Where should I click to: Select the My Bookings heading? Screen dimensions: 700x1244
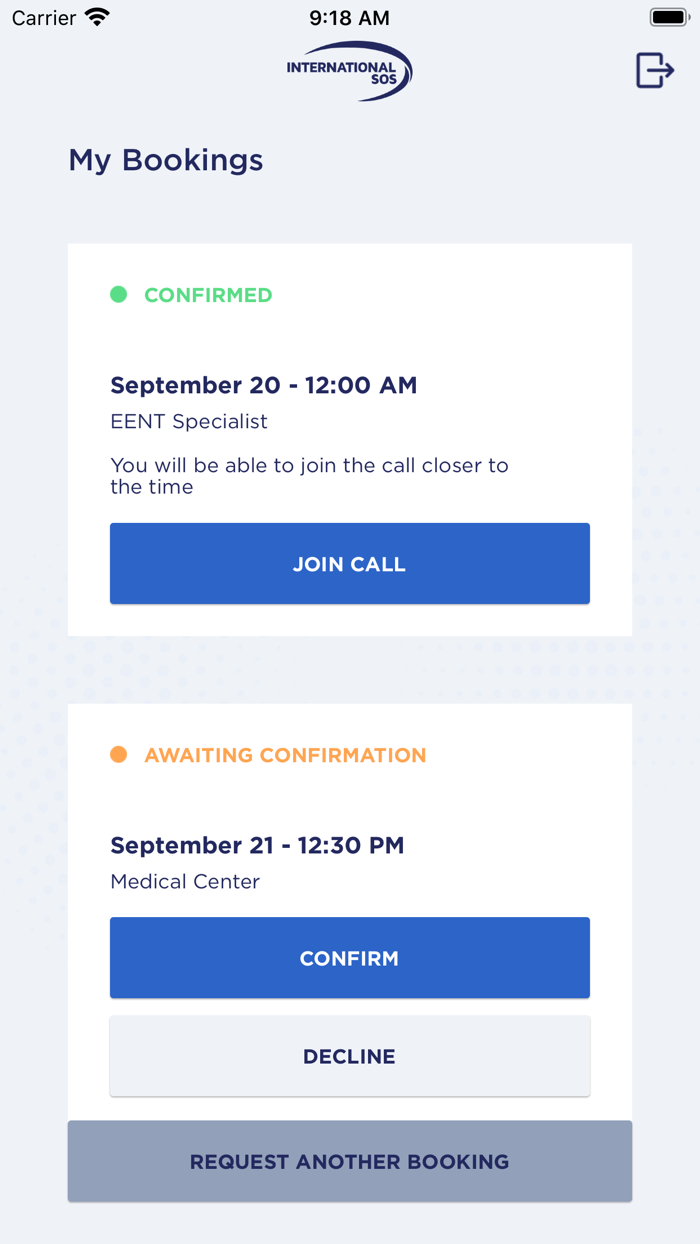[x=165, y=160]
